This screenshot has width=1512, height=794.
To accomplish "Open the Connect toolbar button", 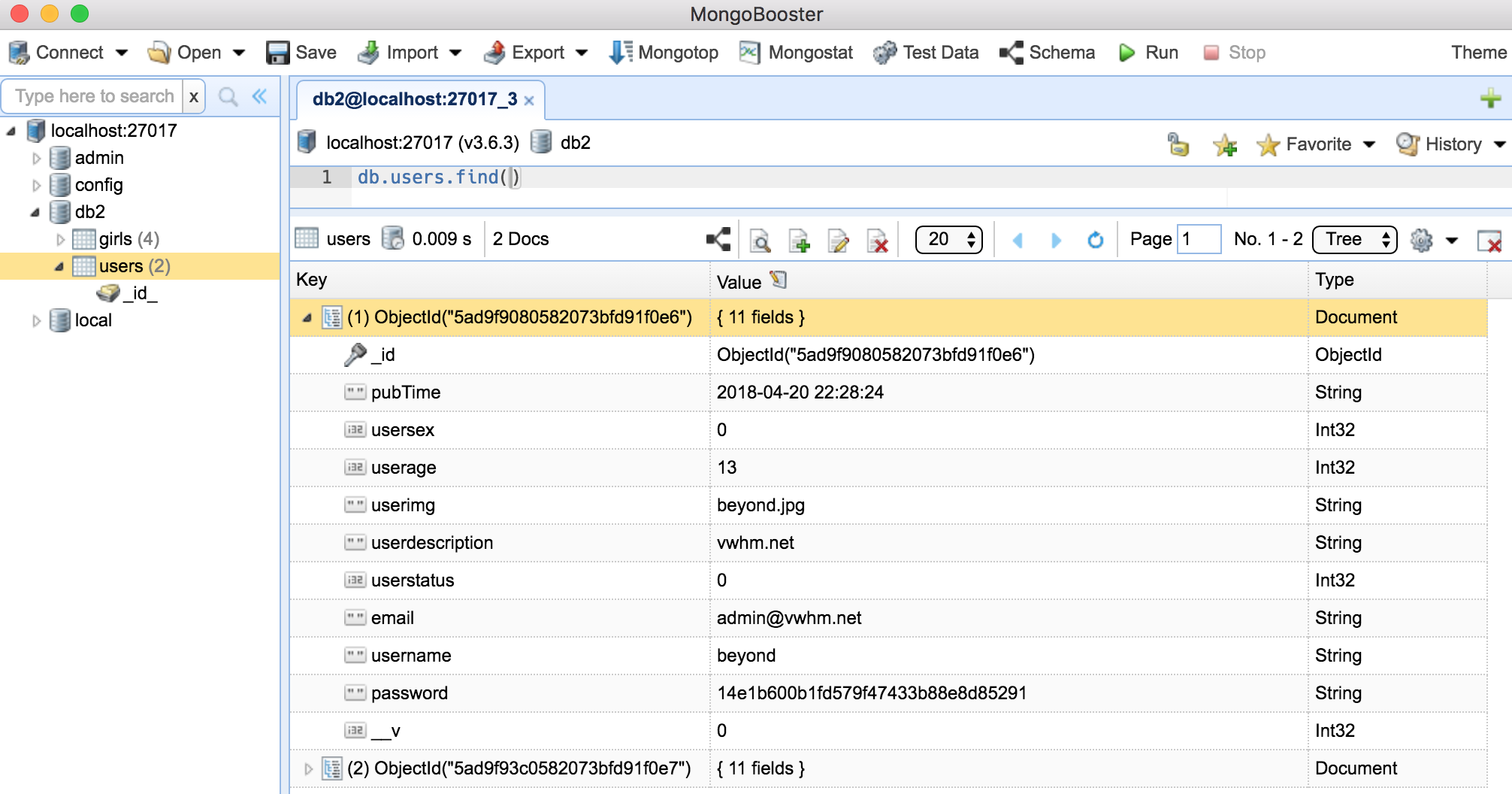I will 56,53.
